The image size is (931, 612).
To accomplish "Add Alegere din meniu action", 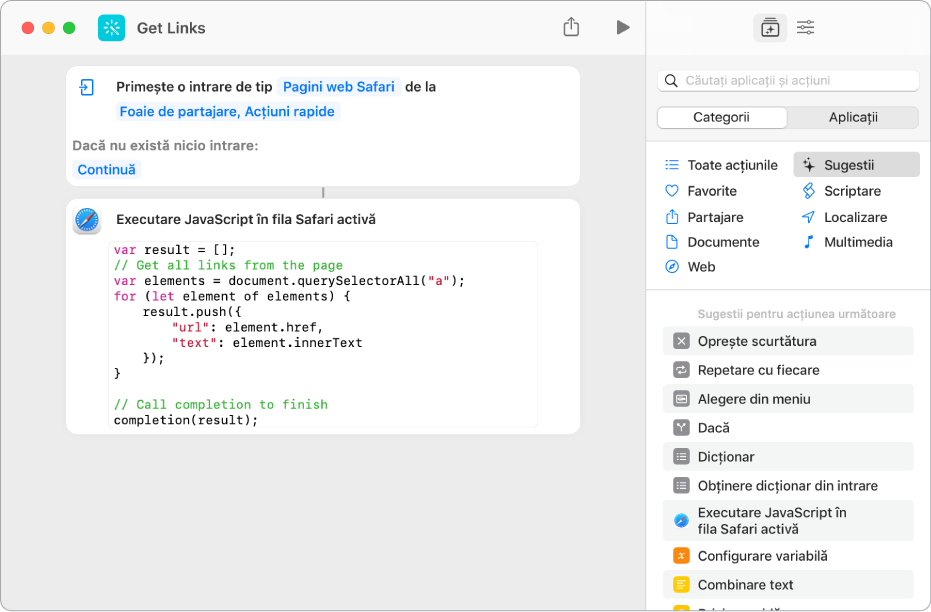I will tap(788, 399).
